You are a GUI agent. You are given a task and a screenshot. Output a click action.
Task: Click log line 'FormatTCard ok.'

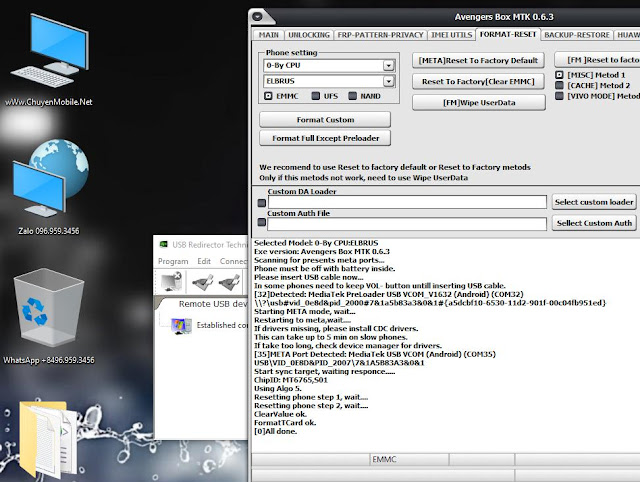(285, 423)
